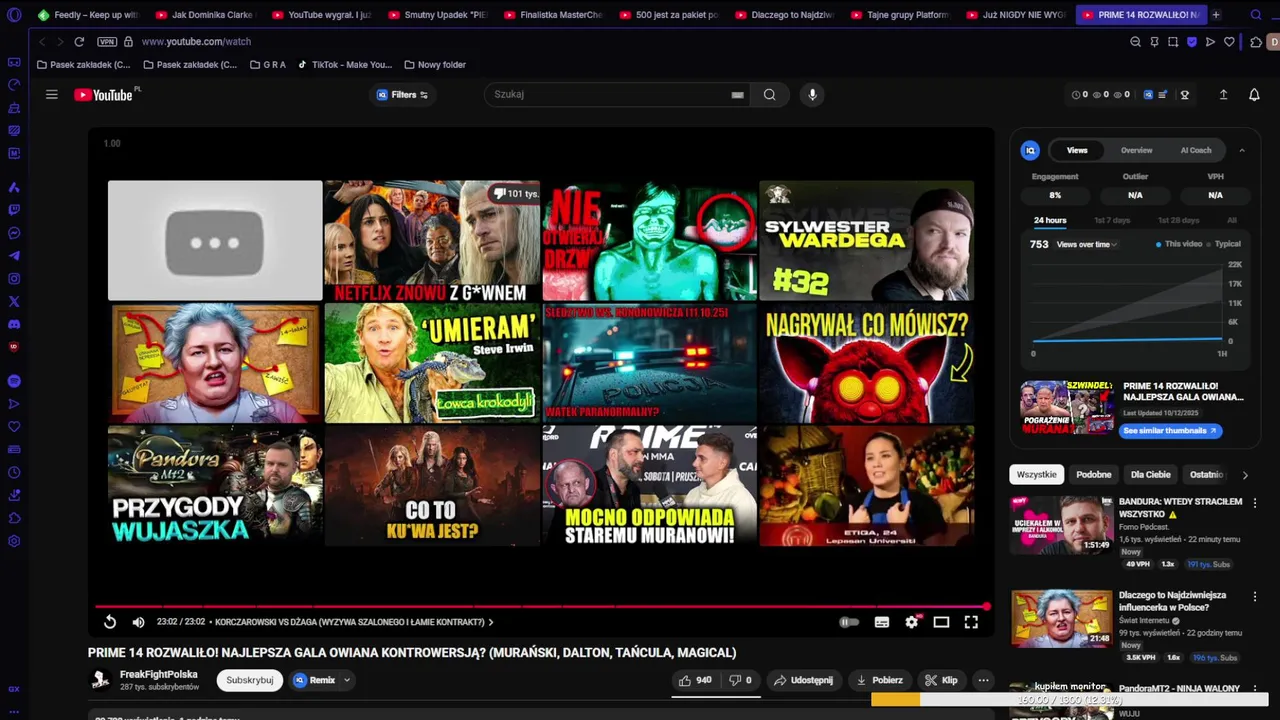Open video settings gear
The image size is (1280, 720).
911,622
